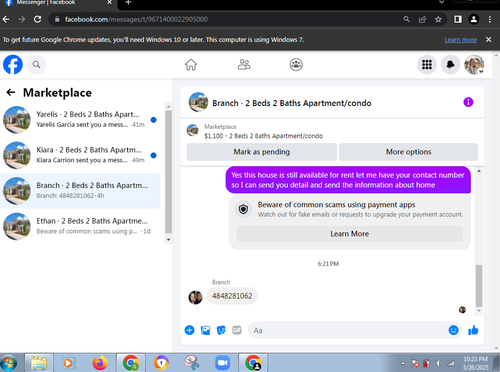
Task: Open Zoom from the taskbar
Action: pyautogui.click(x=222, y=363)
